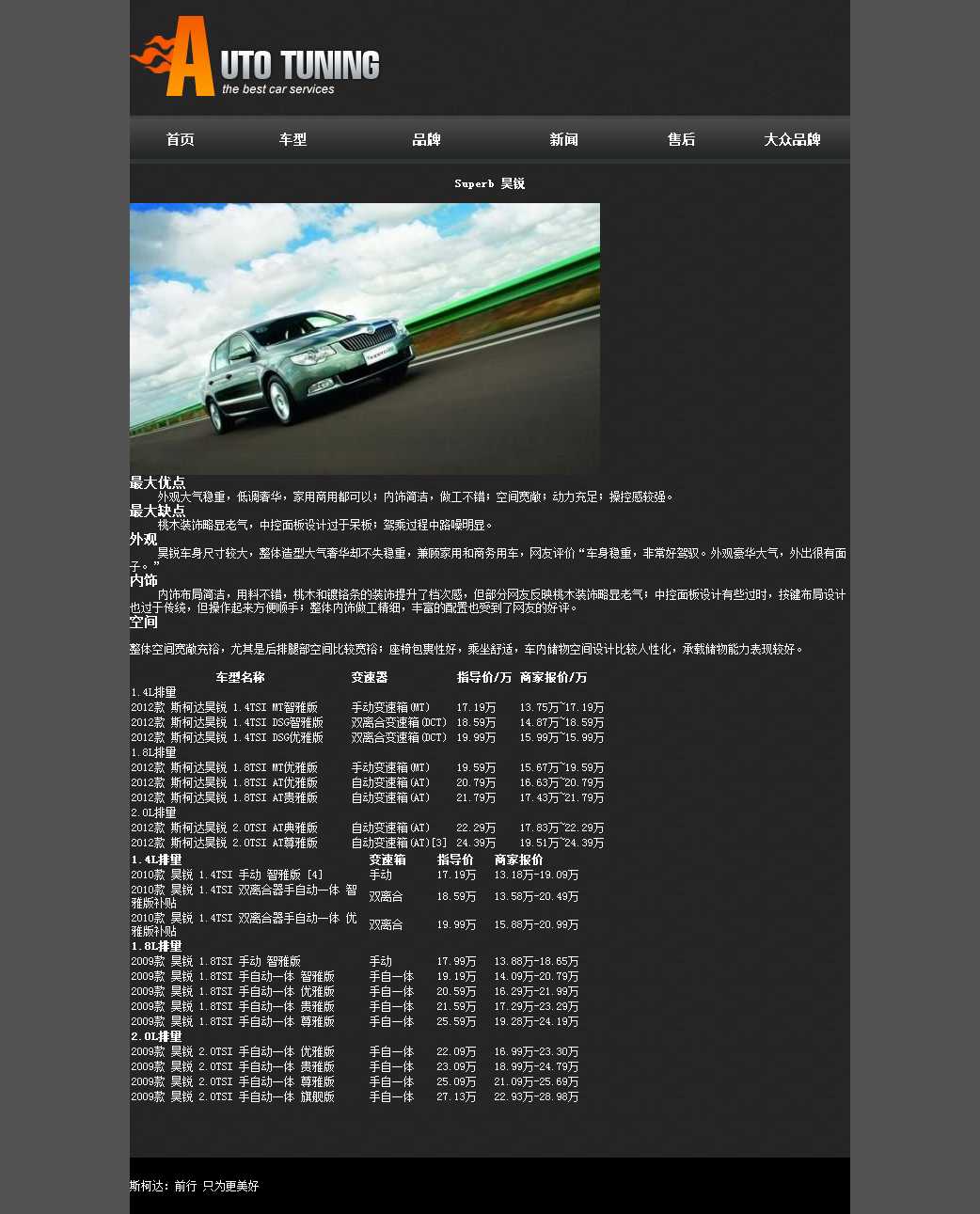The image size is (980, 1214).
Task: Go to the 车型 menu page
Action: [x=292, y=139]
